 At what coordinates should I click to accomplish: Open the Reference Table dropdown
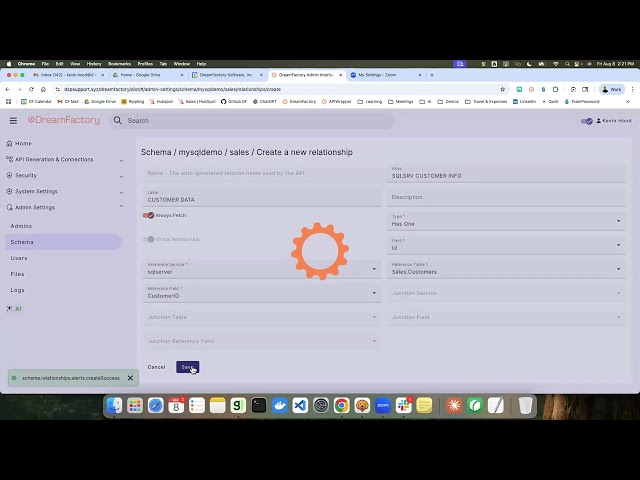(506, 269)
